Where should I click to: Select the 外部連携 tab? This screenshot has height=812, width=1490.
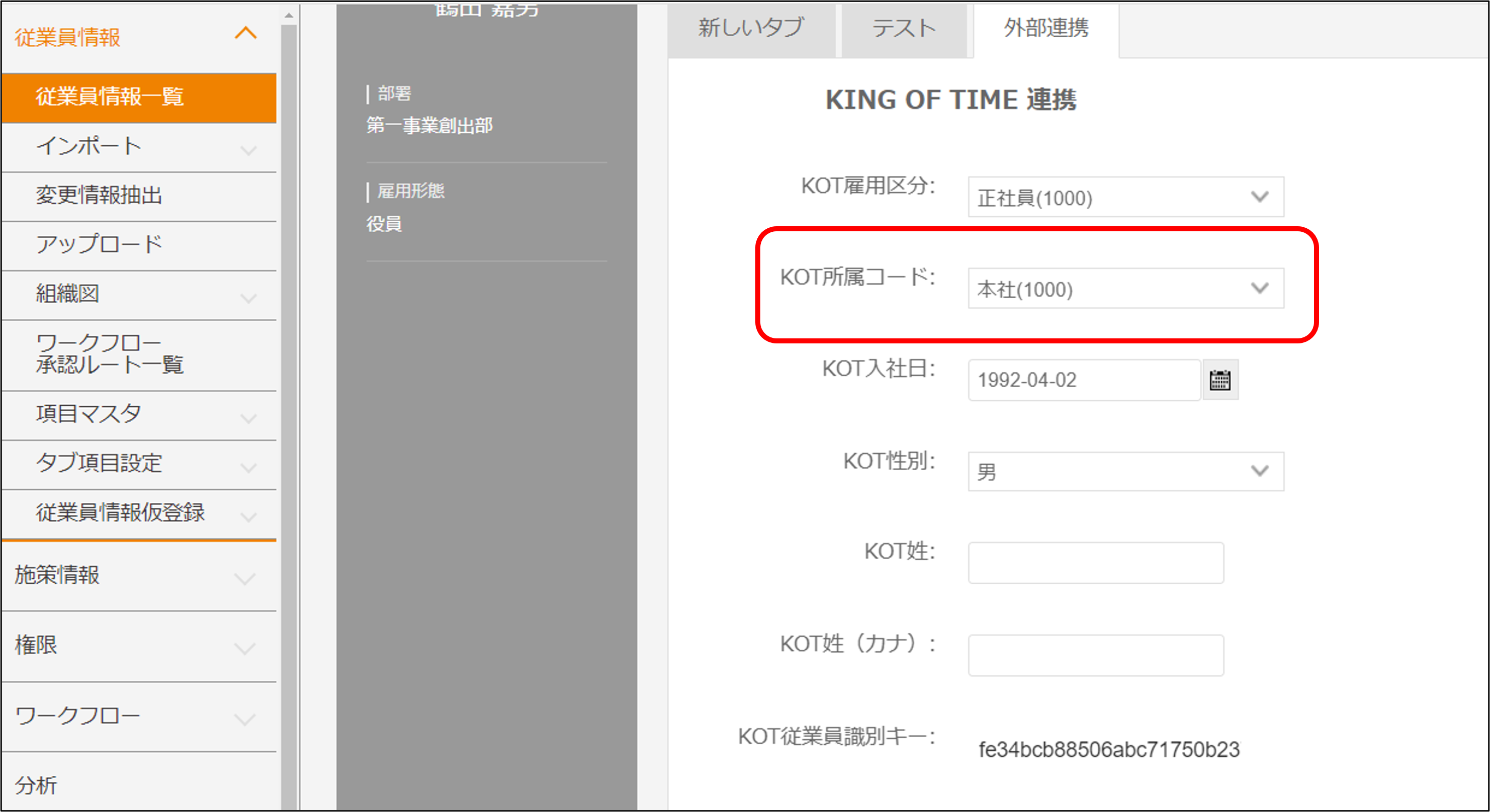pos(1046,28)
